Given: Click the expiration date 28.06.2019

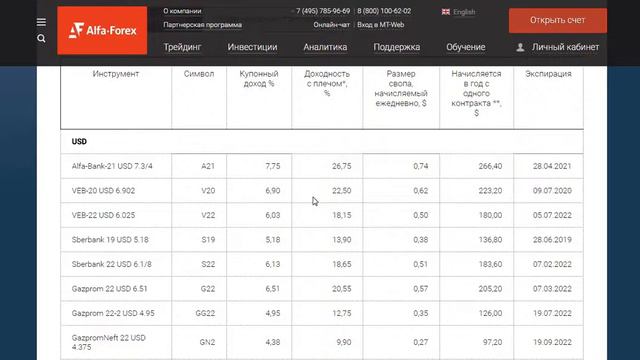Looking at the screenshot, I should pos(552,240).
